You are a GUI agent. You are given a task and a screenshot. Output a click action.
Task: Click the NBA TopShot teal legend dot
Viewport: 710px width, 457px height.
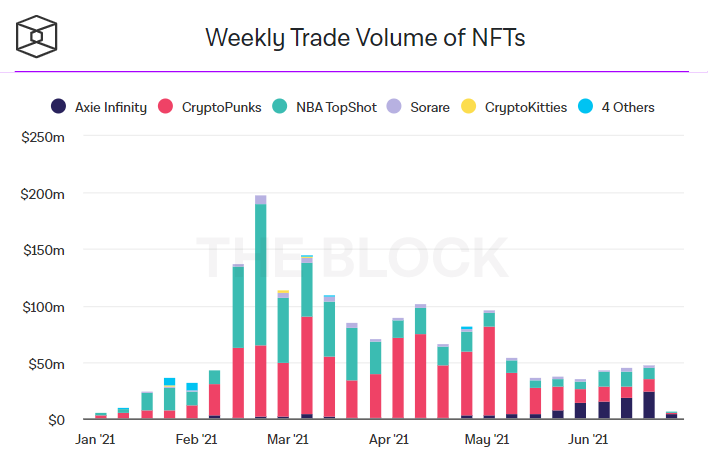tap(280, 106)
